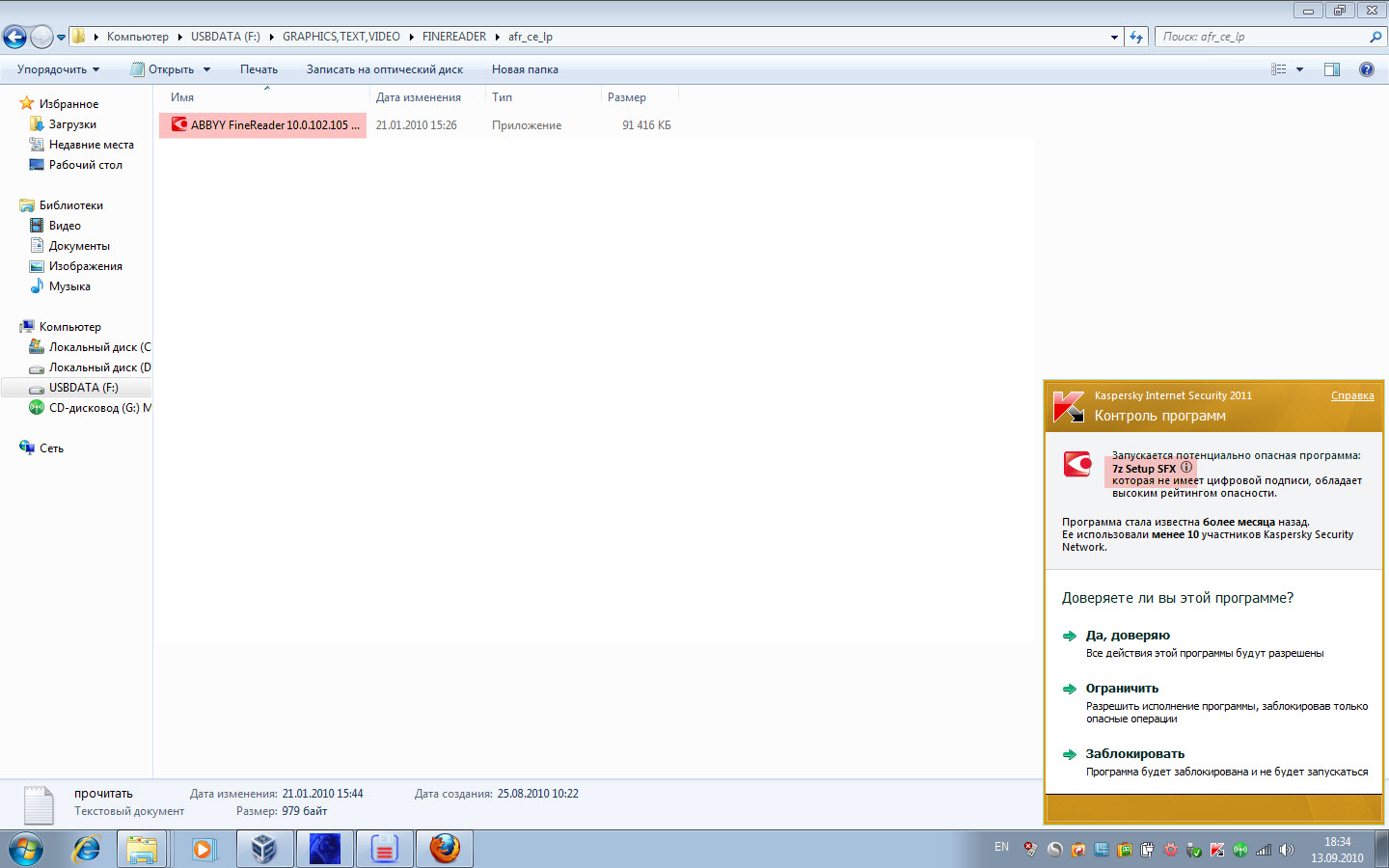Expand the breadcrumb arrow after Компьютер
Viewport: 1389px width, 868px height.
click(x=179, y=37)
